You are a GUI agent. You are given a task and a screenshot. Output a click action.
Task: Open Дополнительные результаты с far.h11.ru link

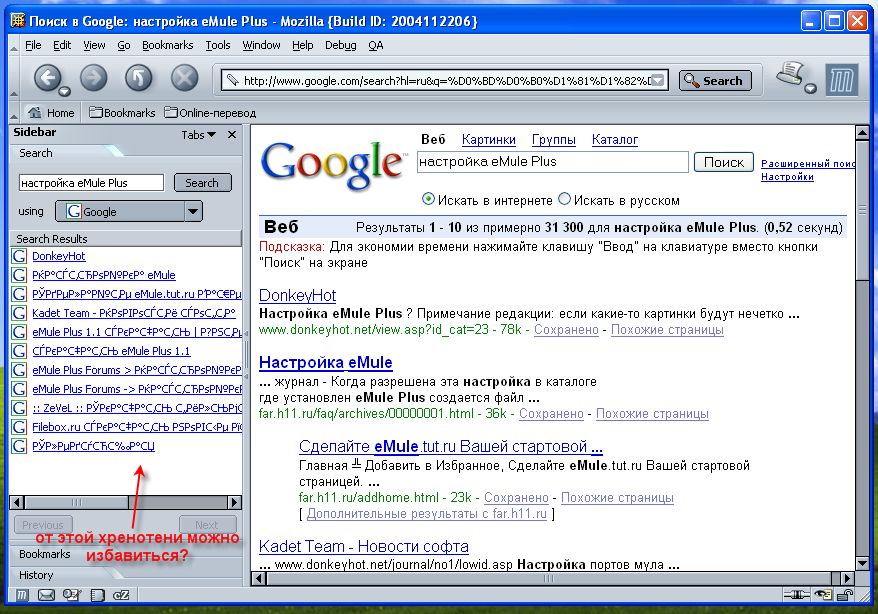pos(427,513)
